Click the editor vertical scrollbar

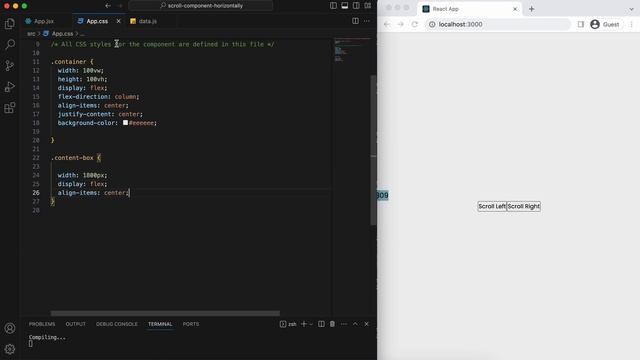point(373,150)
